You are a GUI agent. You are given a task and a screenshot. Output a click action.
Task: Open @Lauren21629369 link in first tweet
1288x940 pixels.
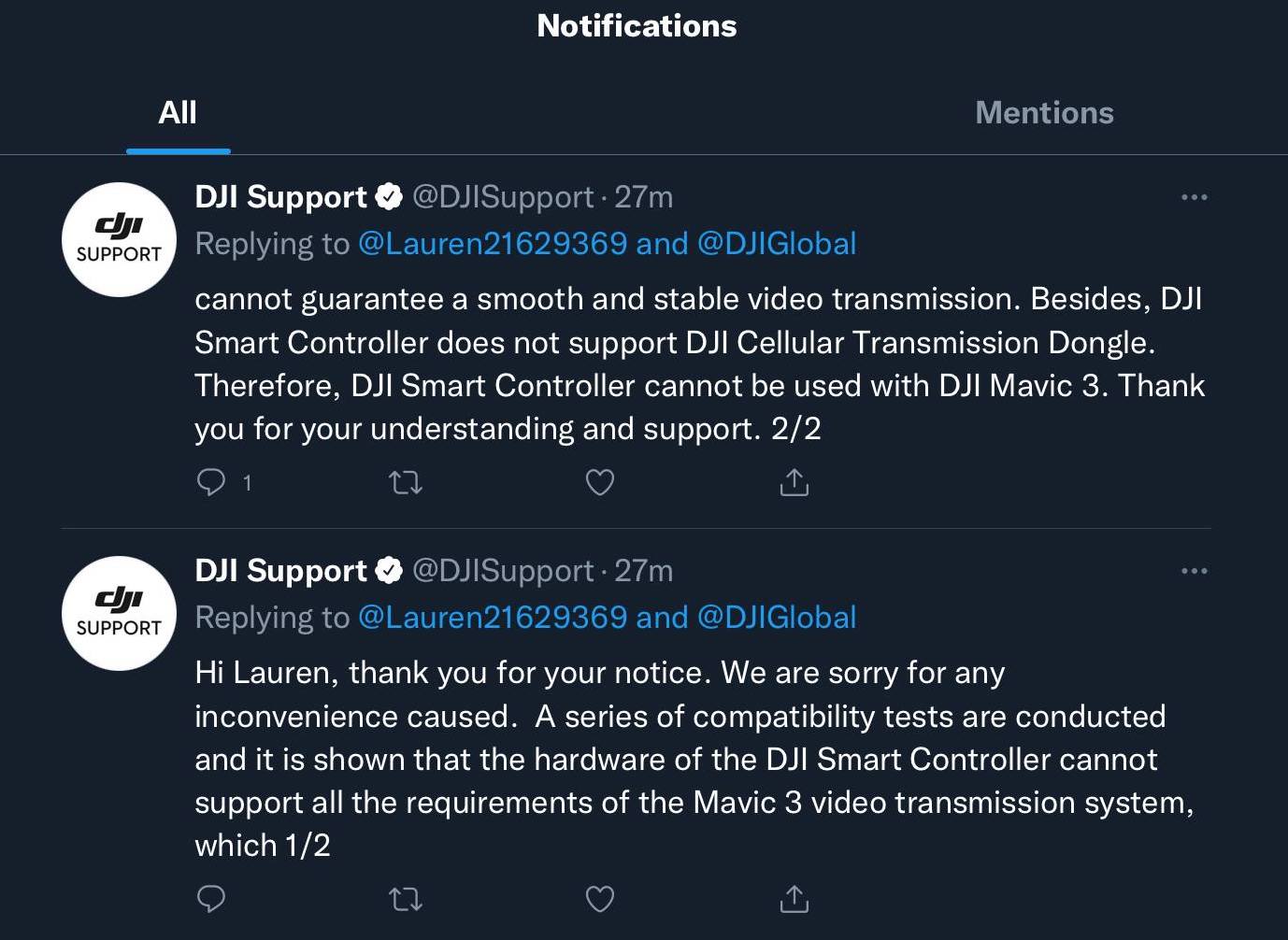tap(493, 244)
